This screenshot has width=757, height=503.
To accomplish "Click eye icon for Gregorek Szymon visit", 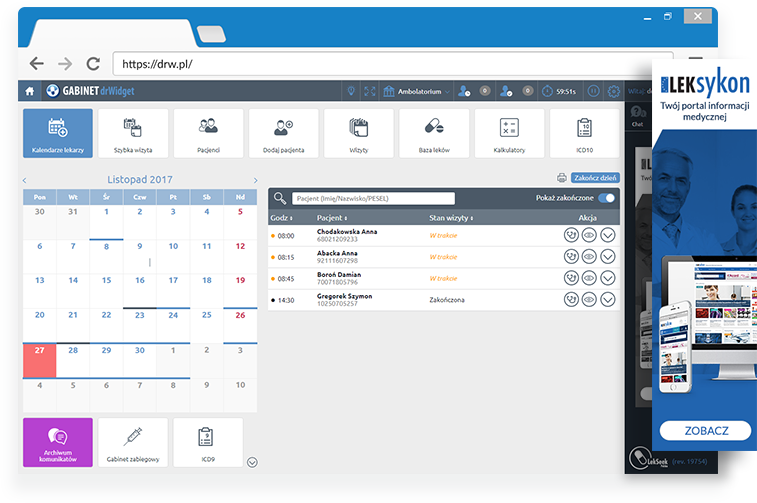I will tap(589, 299).
